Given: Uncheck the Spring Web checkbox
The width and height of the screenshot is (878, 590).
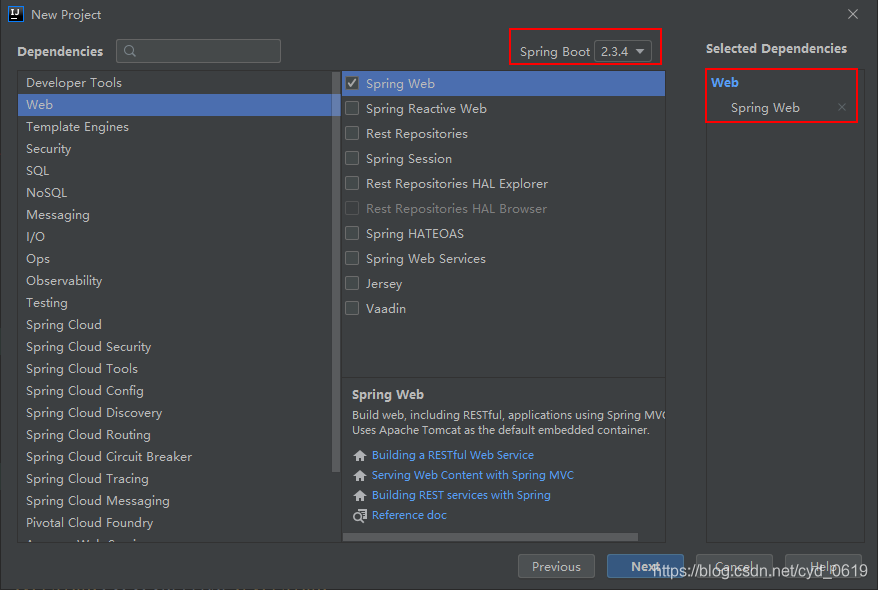Looking at the screenshot, I should (352, 83).
